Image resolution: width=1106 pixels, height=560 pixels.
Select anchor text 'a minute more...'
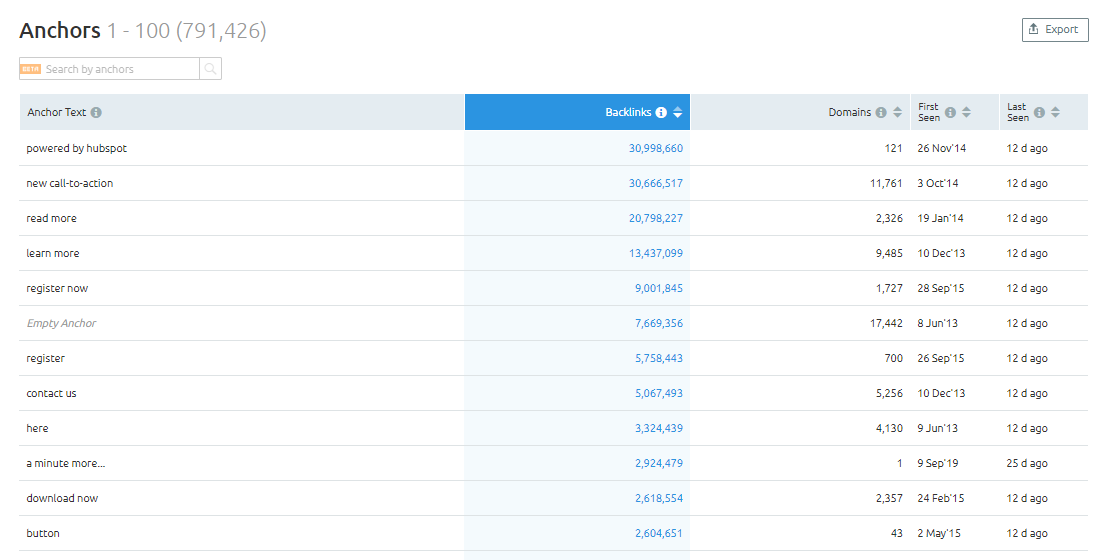point(66,463)
